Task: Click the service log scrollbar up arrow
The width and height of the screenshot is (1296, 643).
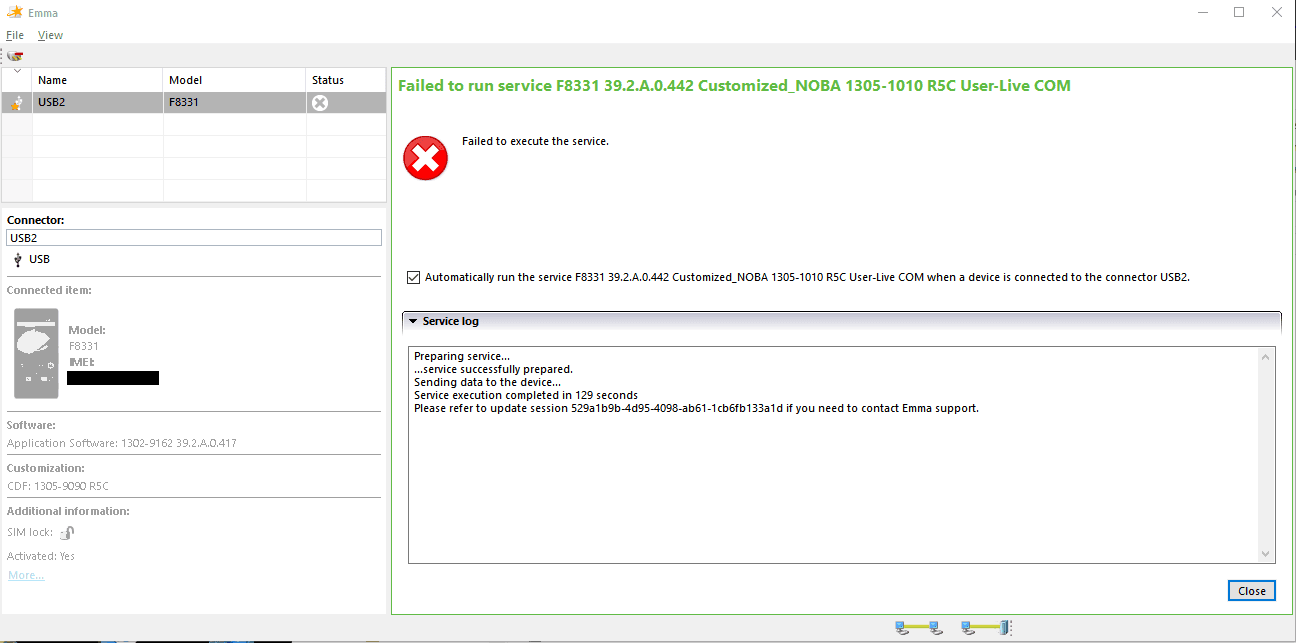Action: pos(1267,356)
